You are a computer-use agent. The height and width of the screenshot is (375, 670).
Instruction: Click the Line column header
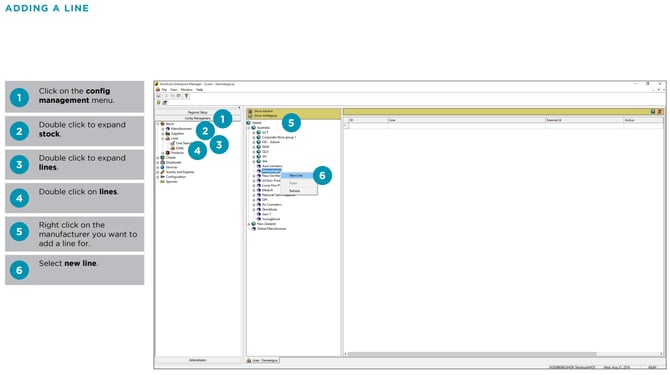pos(466,120)
